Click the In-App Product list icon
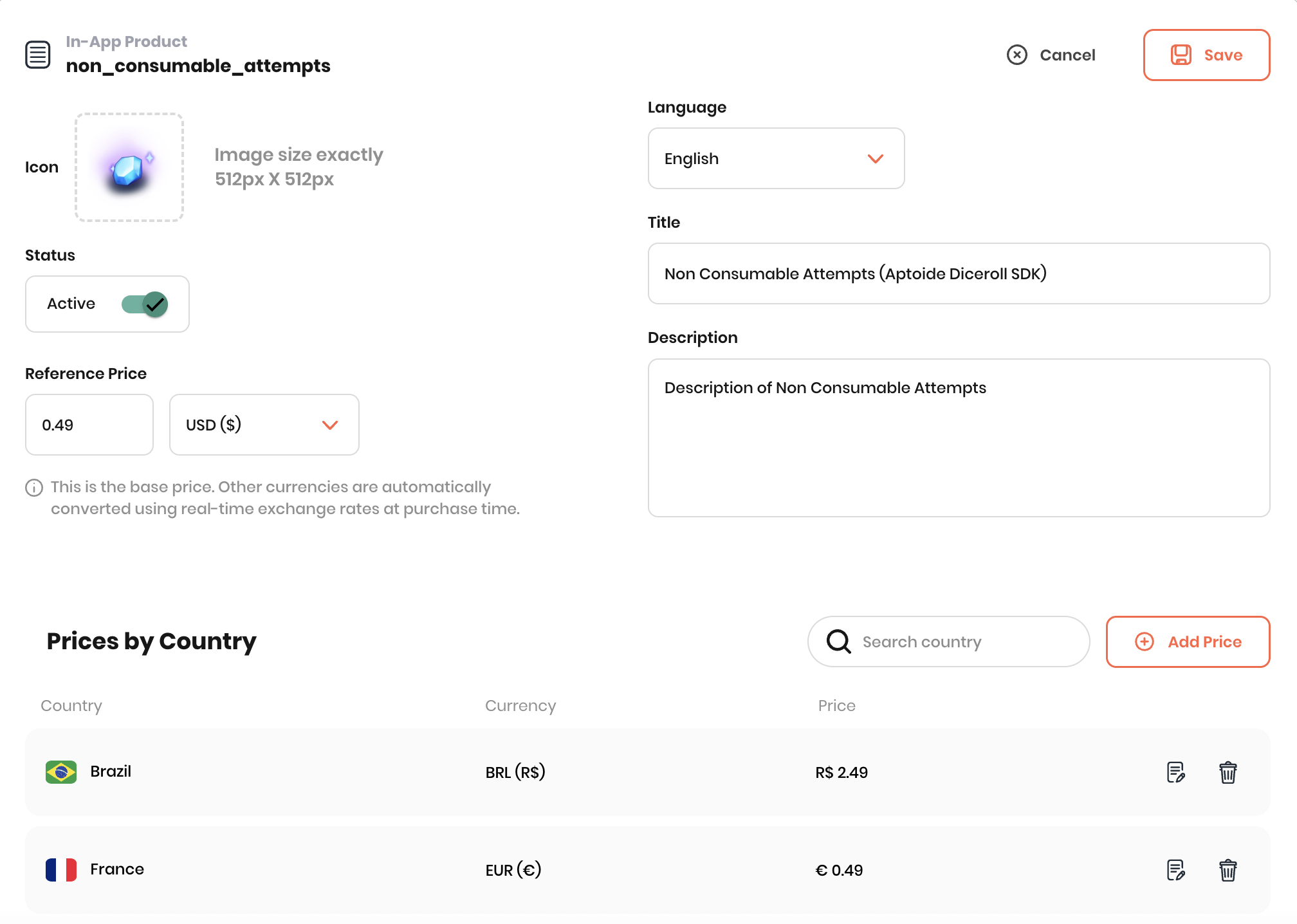The height and width of the screenshot is (924, 1297). (38, 55)
